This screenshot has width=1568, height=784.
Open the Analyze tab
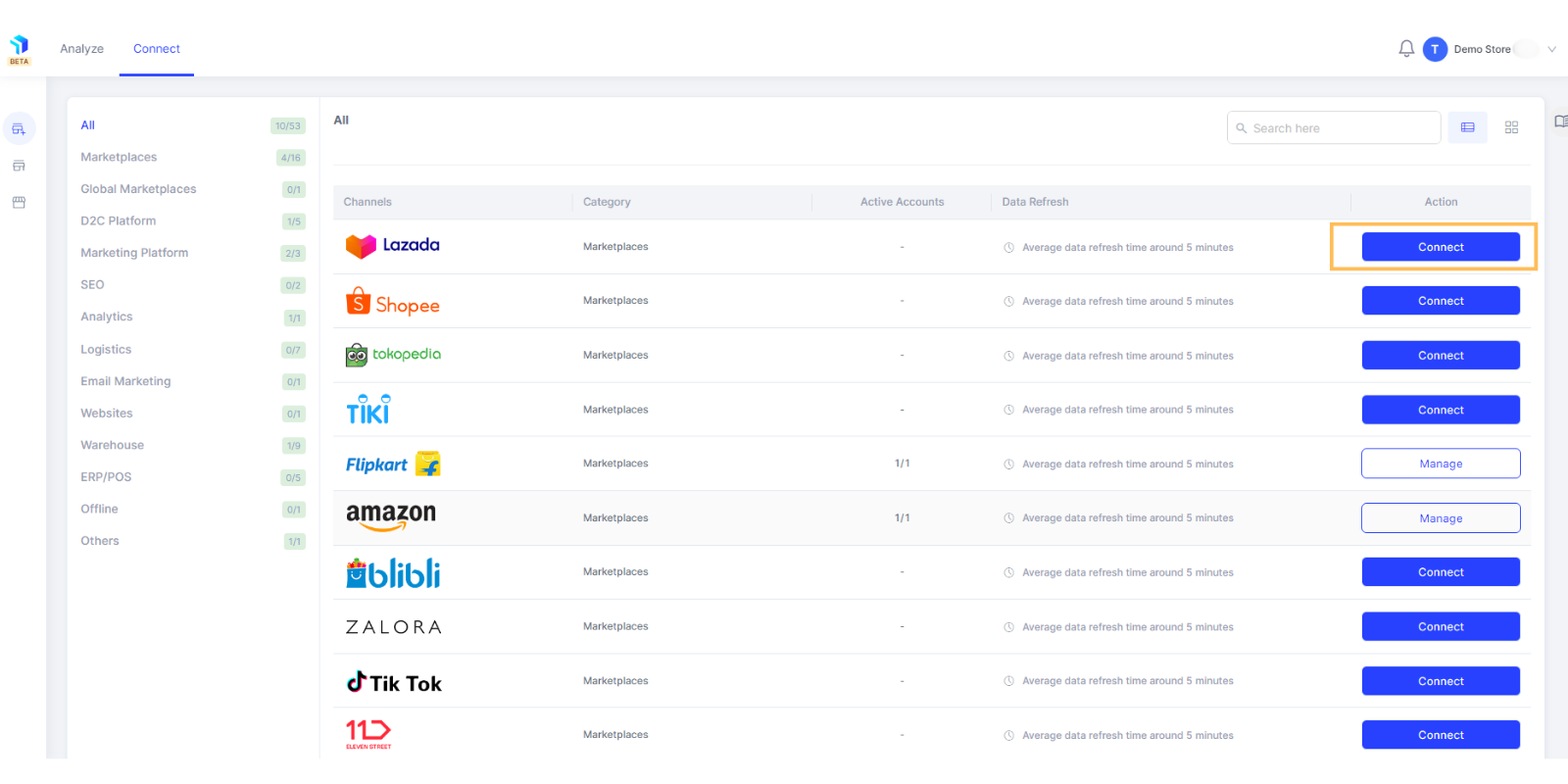pos(81,49)
